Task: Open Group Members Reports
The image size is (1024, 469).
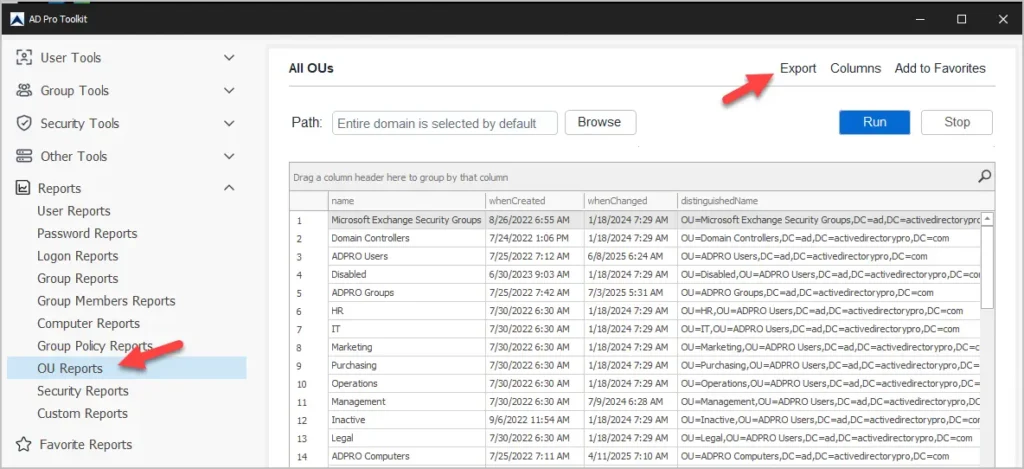Action: (106, 300)
